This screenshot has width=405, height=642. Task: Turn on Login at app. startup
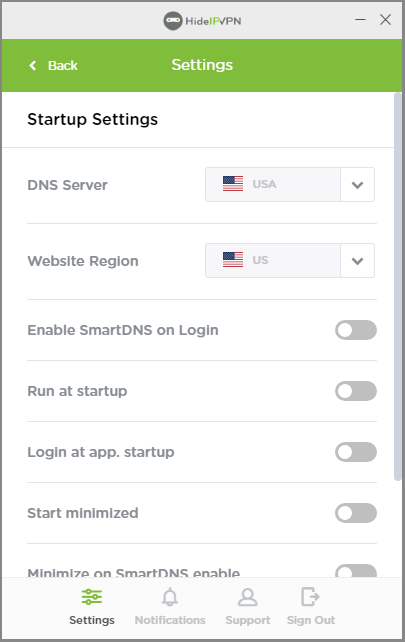(x=356, y=452)
